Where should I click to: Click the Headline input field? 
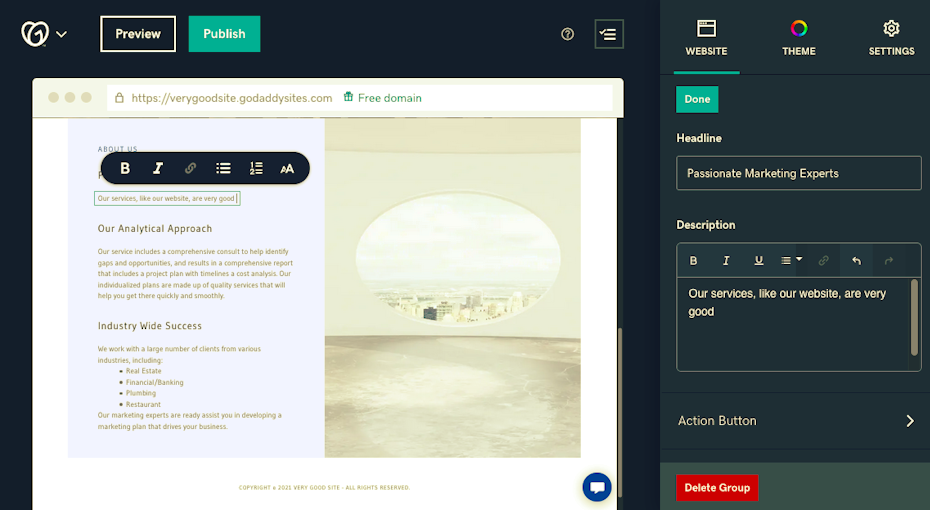coord(798,173)
